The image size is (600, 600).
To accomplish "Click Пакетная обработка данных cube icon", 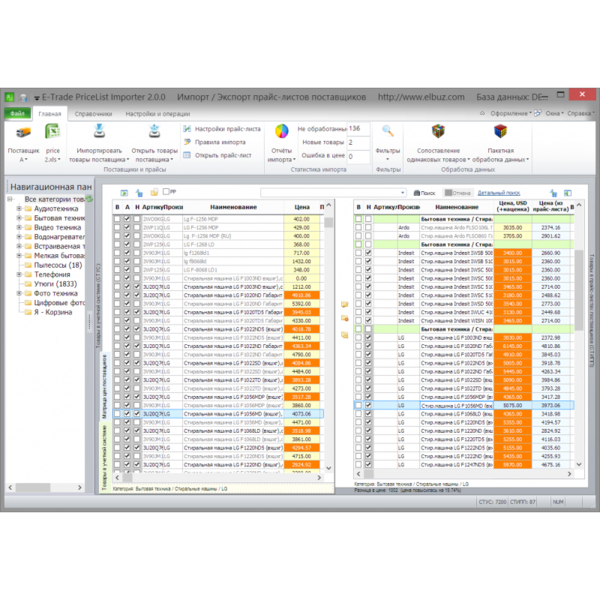I will pos(500,132).
